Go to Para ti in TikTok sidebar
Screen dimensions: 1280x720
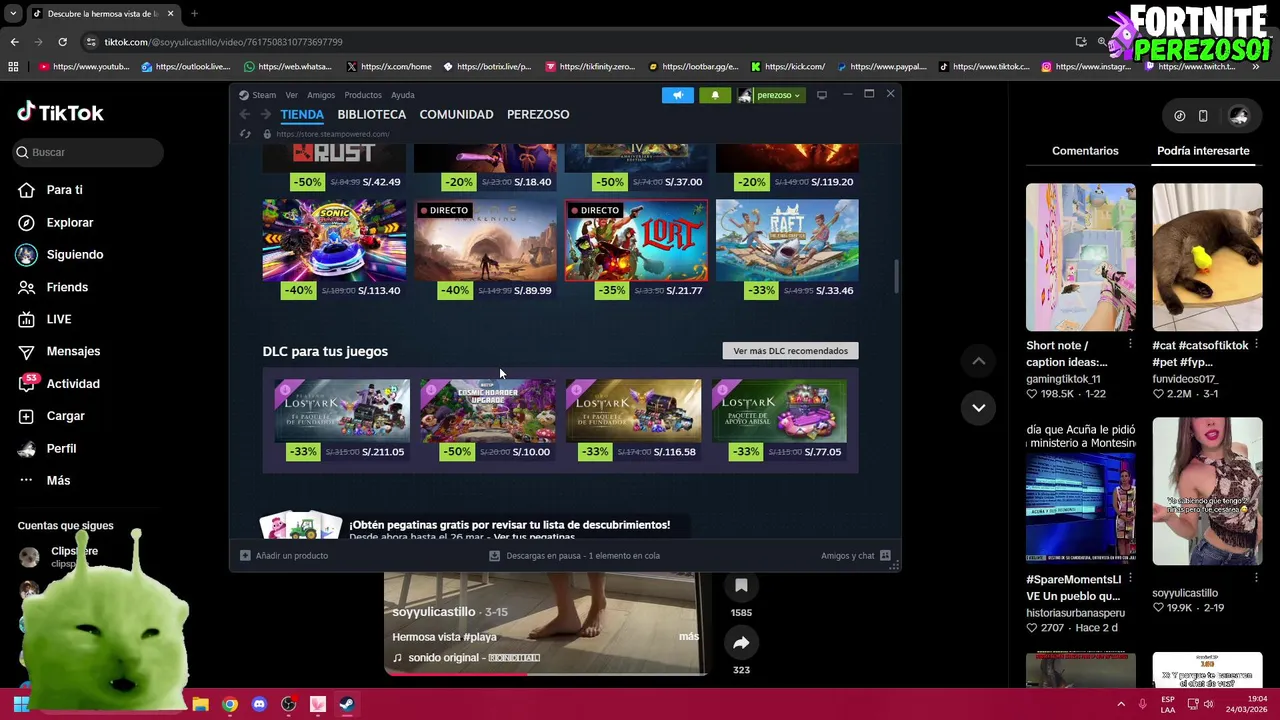point(50,190)
